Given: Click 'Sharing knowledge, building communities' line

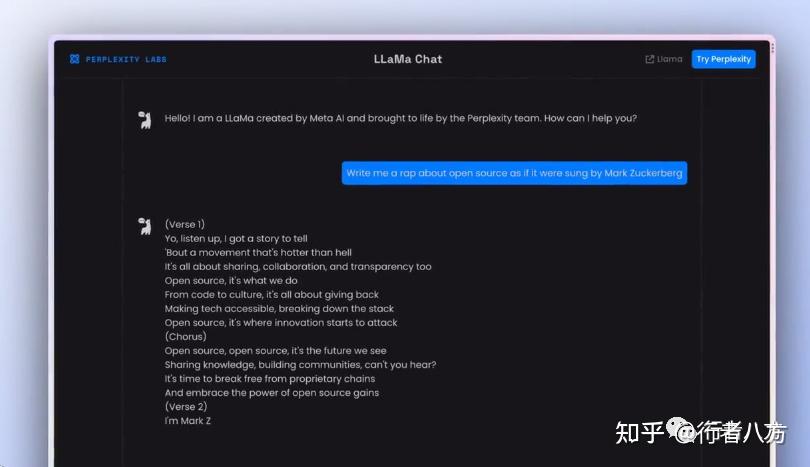Looking at the screenshot, I should (x=300, y=365).
